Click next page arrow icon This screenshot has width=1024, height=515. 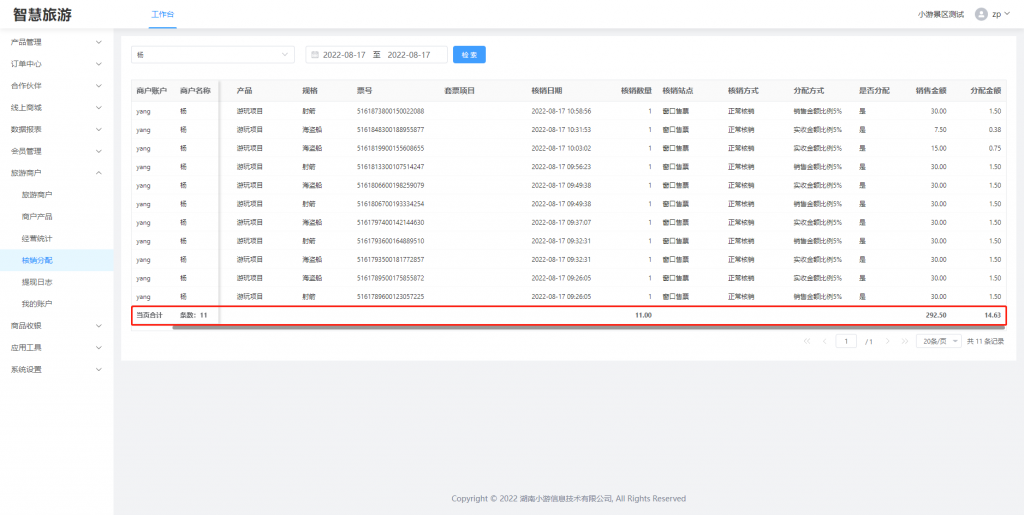pyautogui.click(x=888, y=341)
